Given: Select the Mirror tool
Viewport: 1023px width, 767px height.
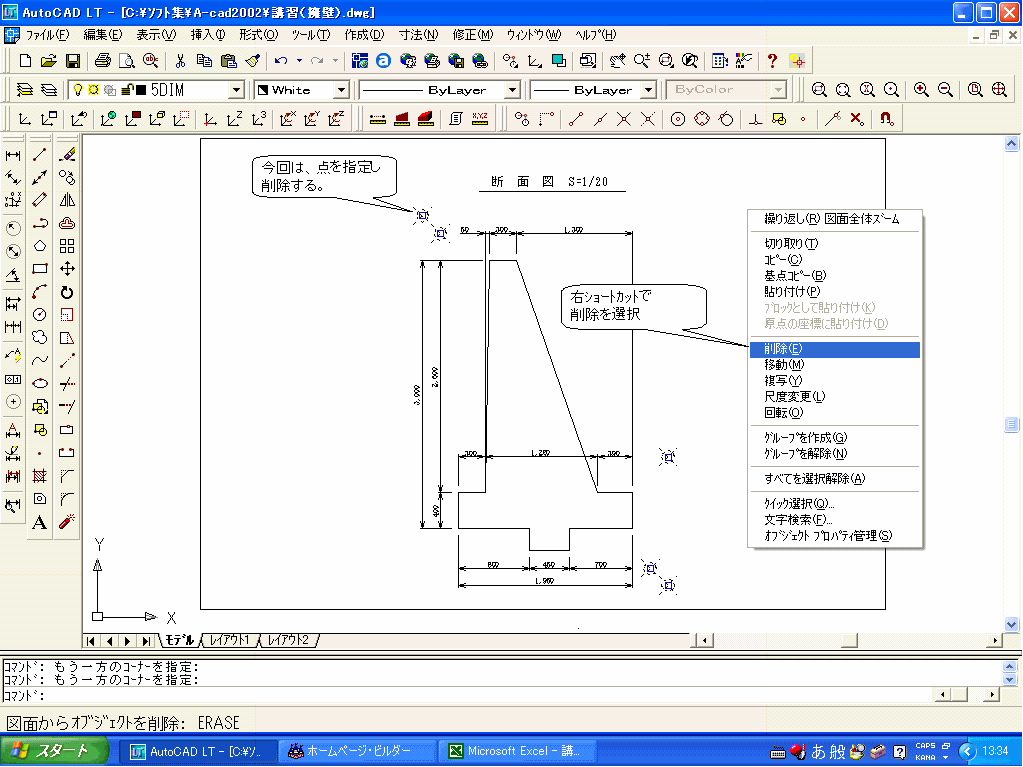Looking at the screenshot, I should pyautogui.click(x=67, y=200).
